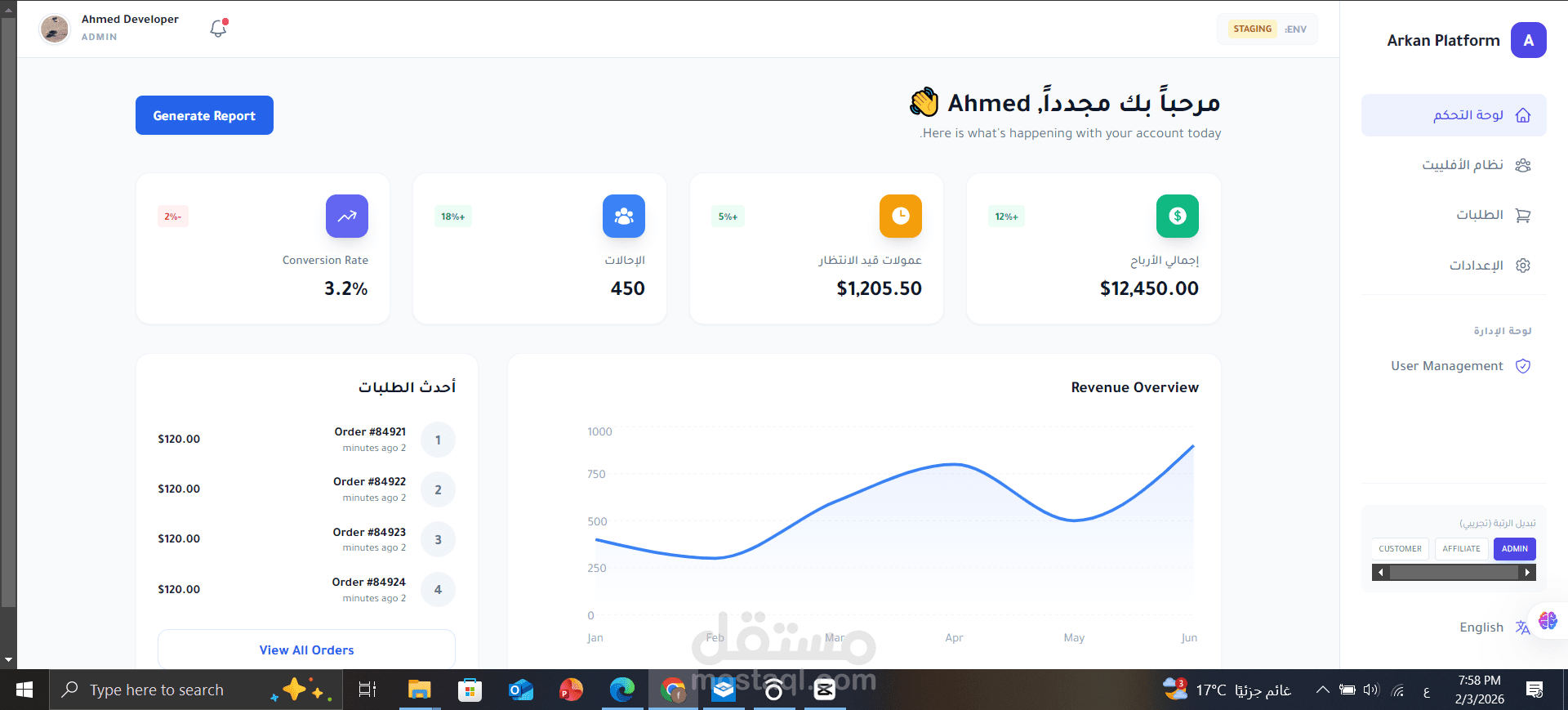This screenshot has width=1568, height=710.
Task: Click the settings gear icon in sidebar
Action: click(x=1523, y=266)
